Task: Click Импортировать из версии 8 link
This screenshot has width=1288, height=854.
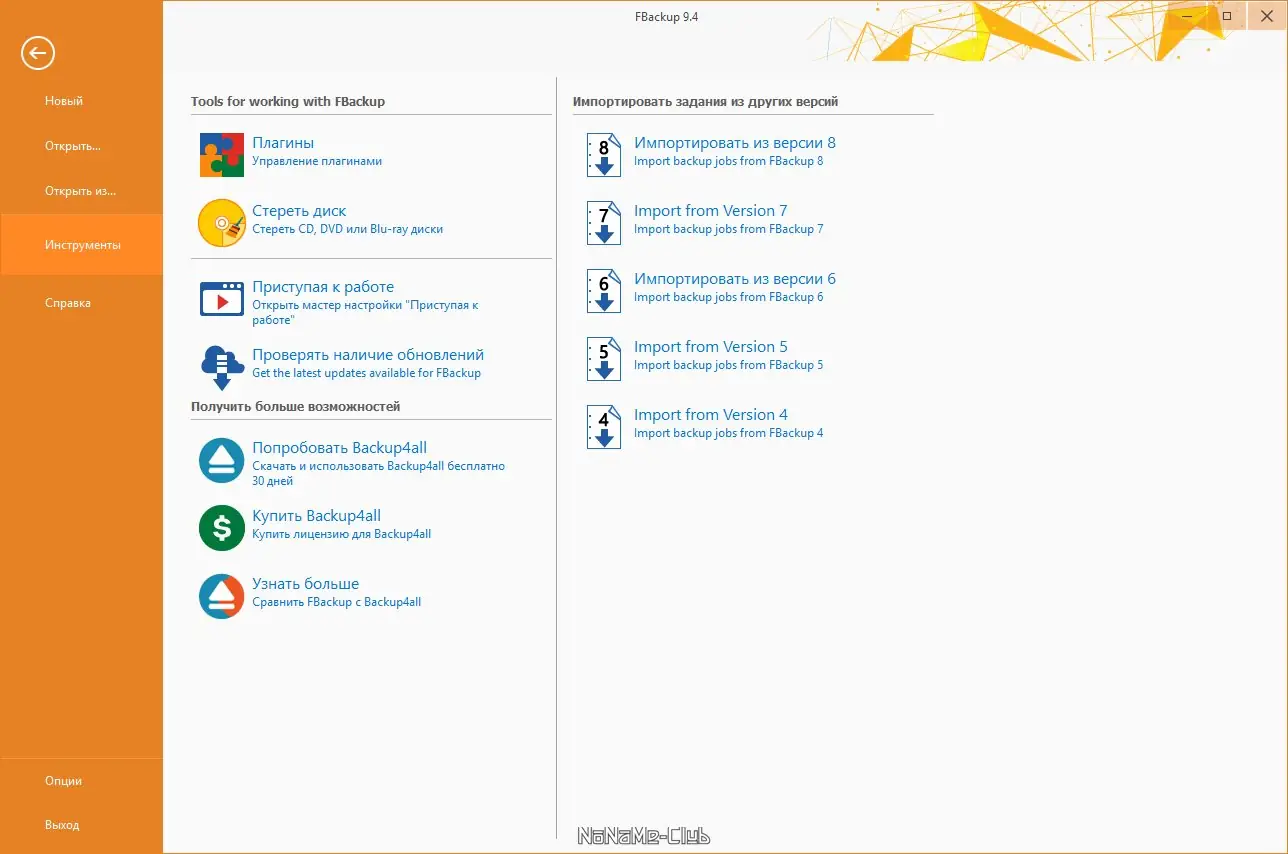Action: point(735,143)
